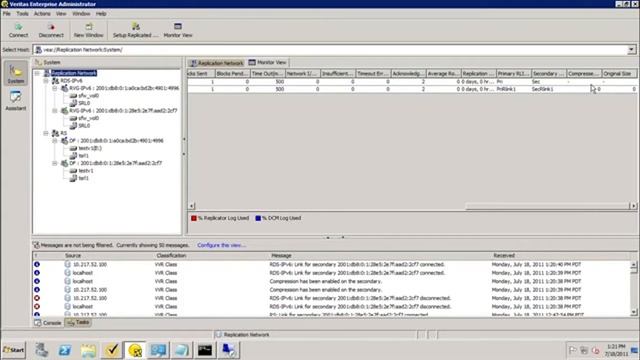Click the red icon on localhost disconnected message
640x360 pixels.
point(37,307)
